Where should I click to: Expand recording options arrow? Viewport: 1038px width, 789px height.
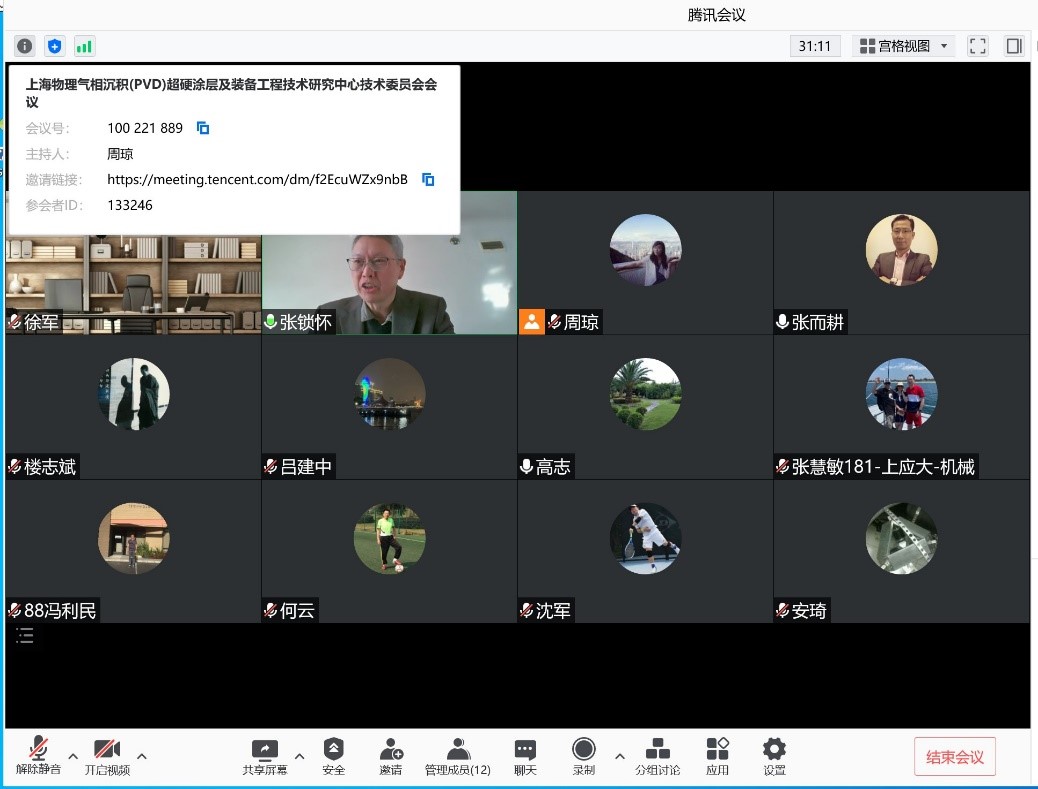[x=620, y=756]
